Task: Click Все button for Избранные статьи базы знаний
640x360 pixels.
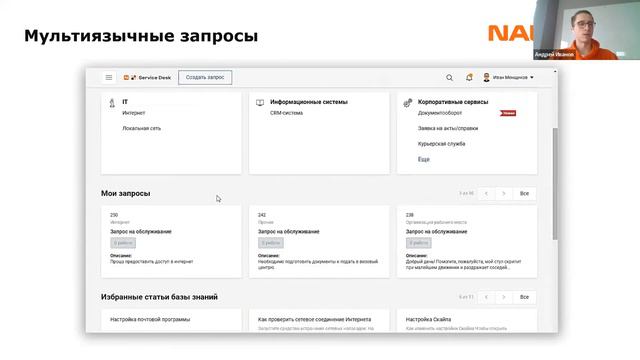Action: pos(524,297)
